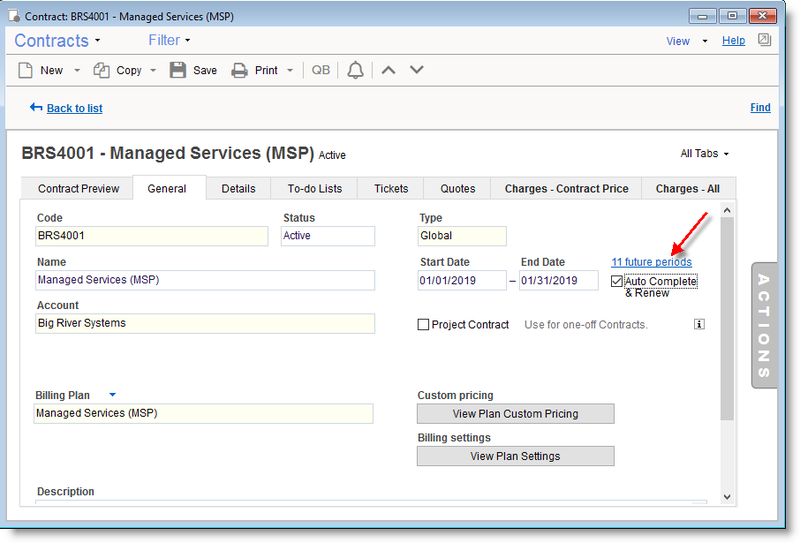Click the Print icon in toolbar
This screenshot has height=543, width=800.
click(240, 70)
